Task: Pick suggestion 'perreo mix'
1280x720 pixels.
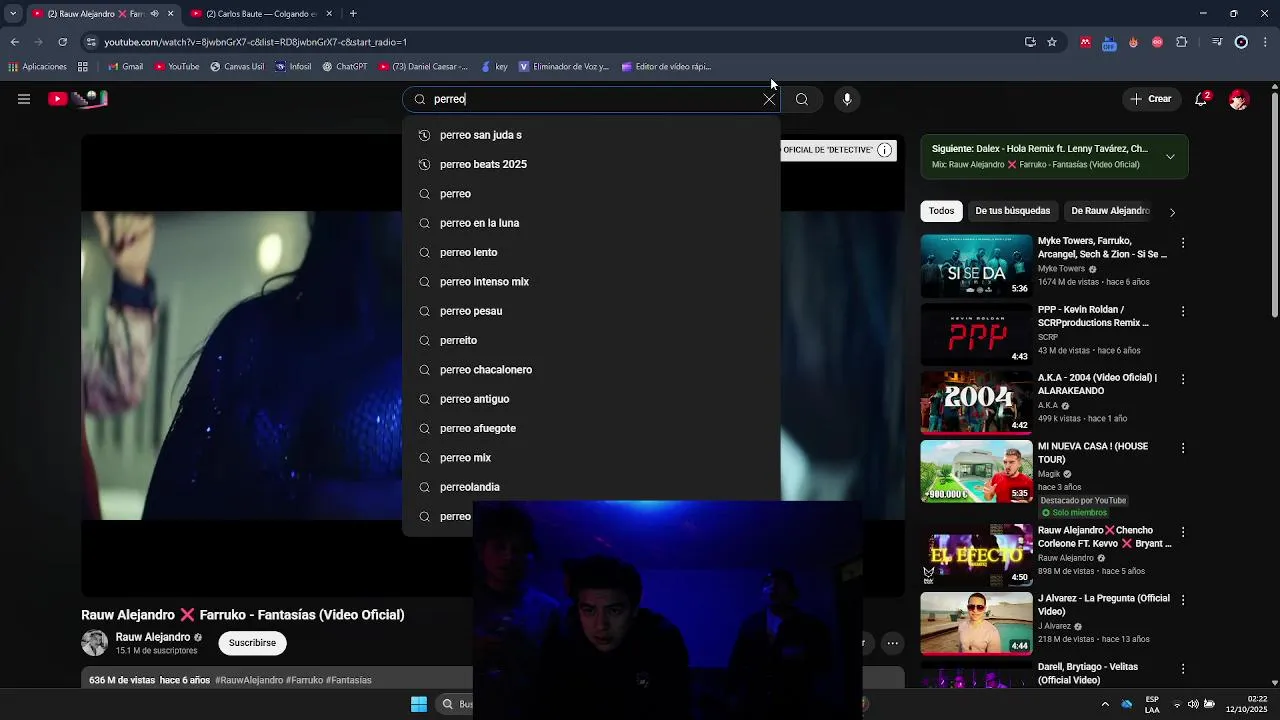Action: [x=591, y=458]
